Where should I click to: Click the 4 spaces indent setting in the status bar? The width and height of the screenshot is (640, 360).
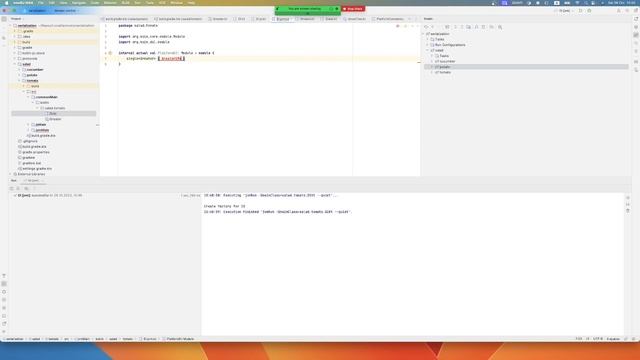pyautogui.click(x=613, y=339)
